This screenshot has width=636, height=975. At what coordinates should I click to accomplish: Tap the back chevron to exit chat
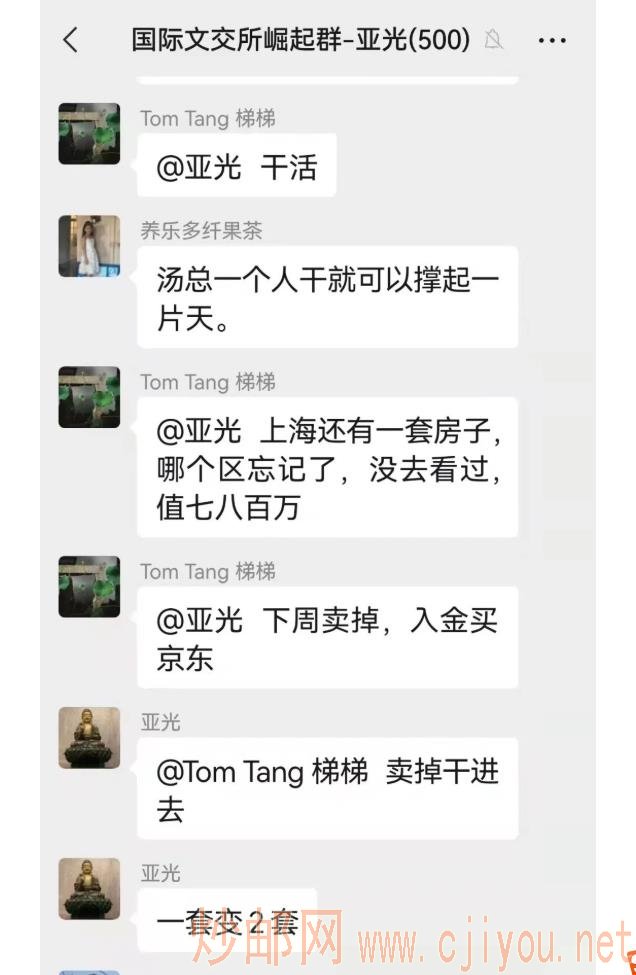[x=68, y=40]
